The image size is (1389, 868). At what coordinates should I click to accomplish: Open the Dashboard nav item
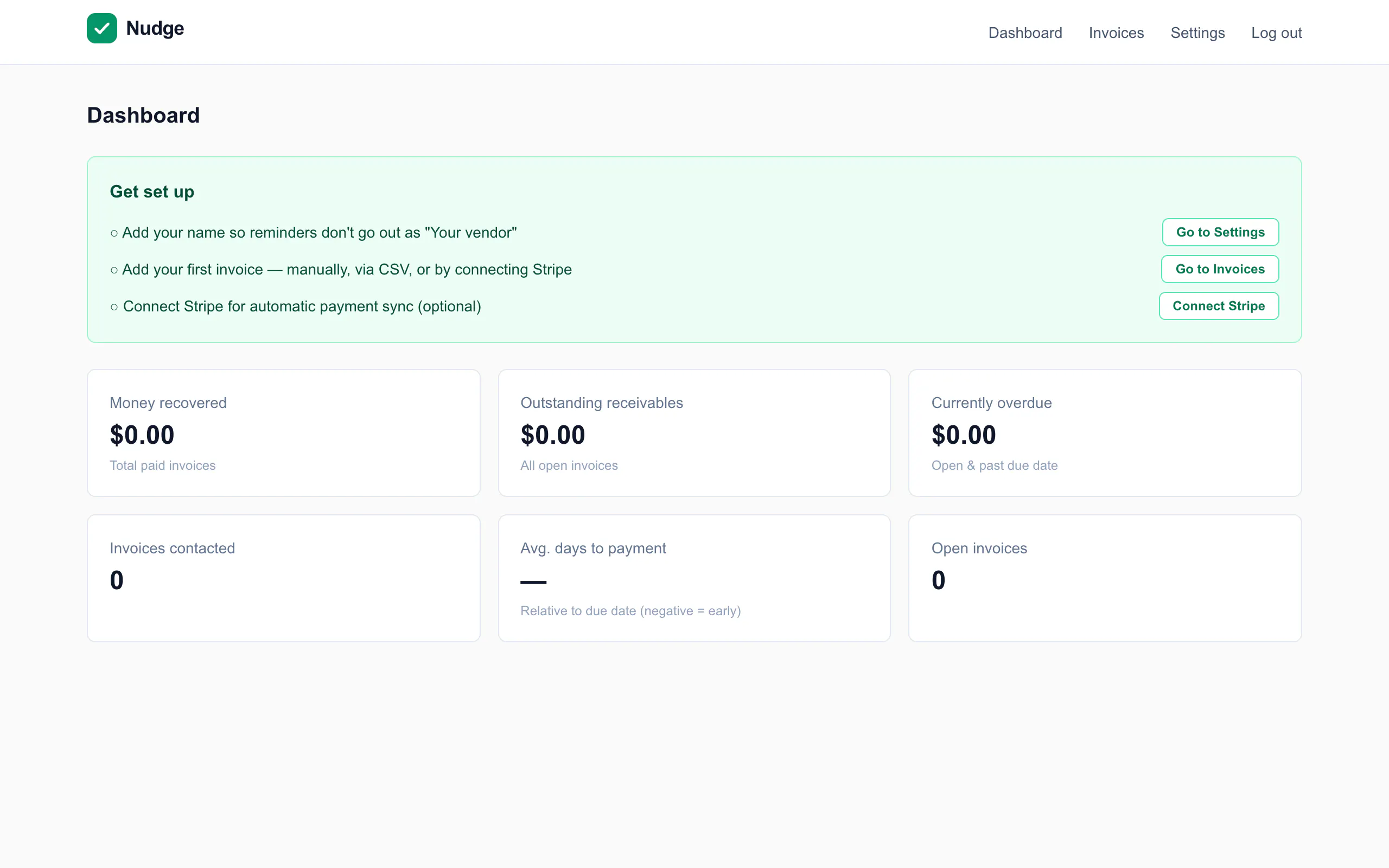point(1025,33)
